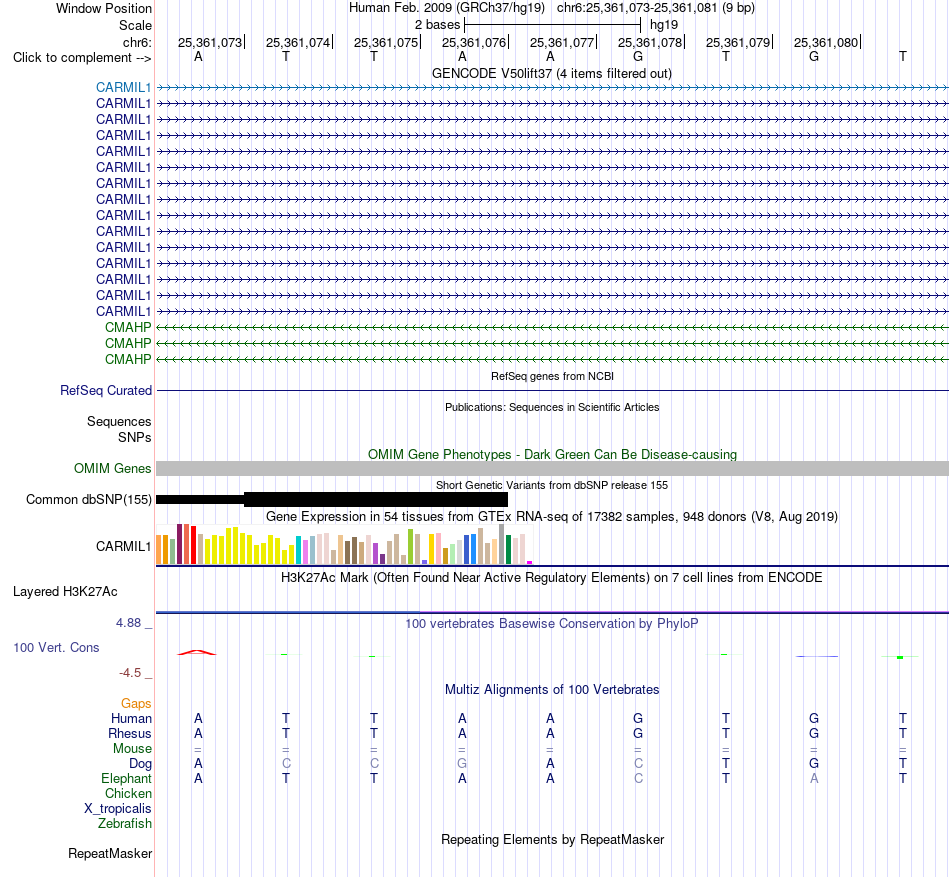Screen dimensions: 950x877
Task: Click the 'Zebrafish' alignment row label
Action: (x=125, y=824)
